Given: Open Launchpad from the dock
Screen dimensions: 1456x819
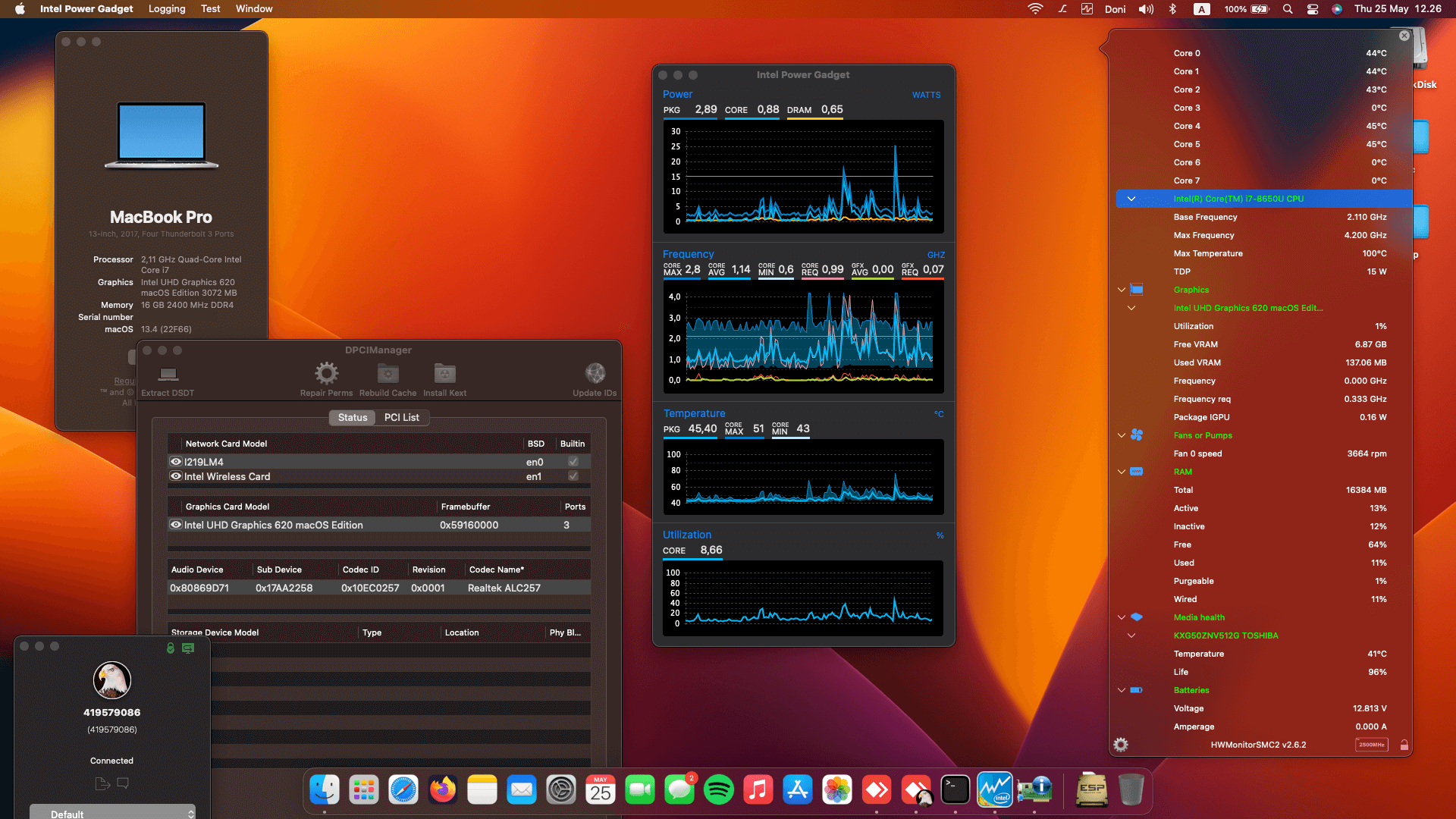Looking at the screenshot, I should (364, 790).
